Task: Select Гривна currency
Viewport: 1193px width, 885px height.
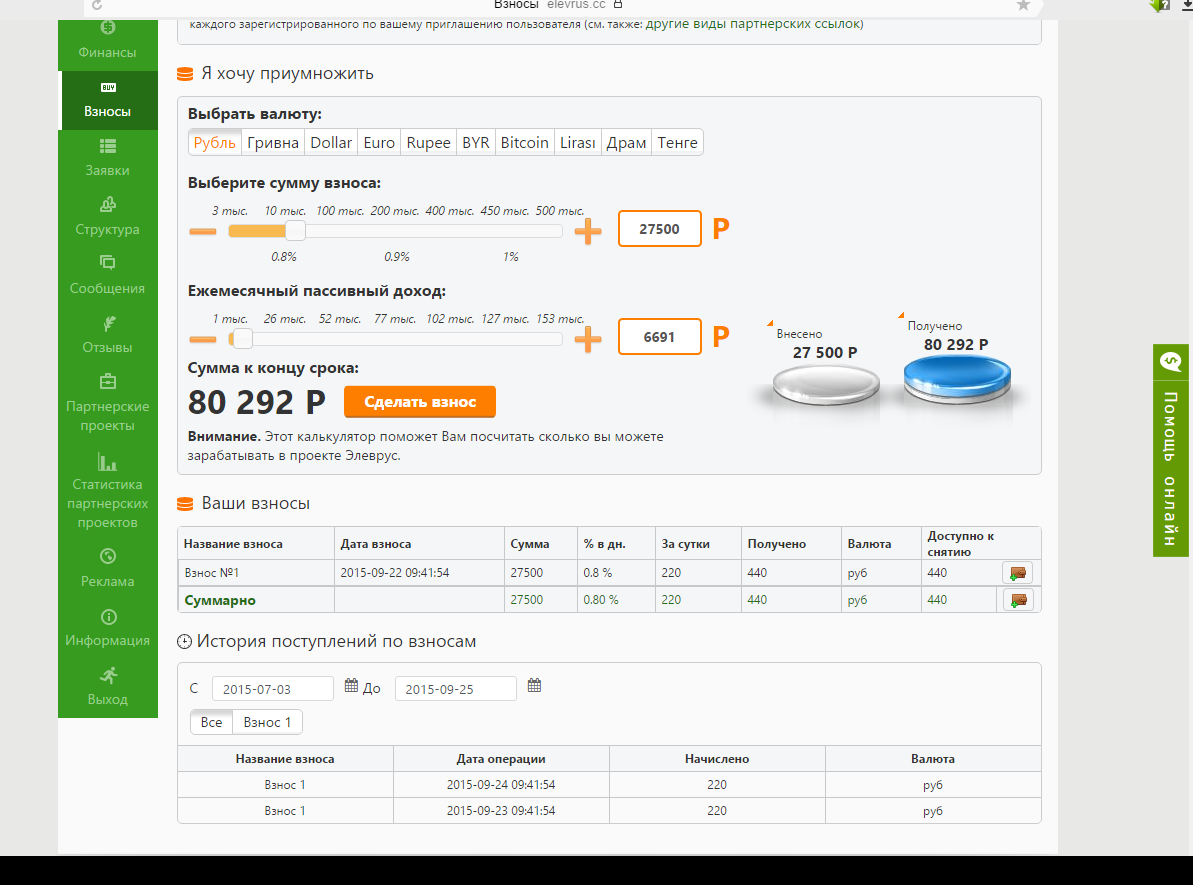Action: tap(273, 142)
